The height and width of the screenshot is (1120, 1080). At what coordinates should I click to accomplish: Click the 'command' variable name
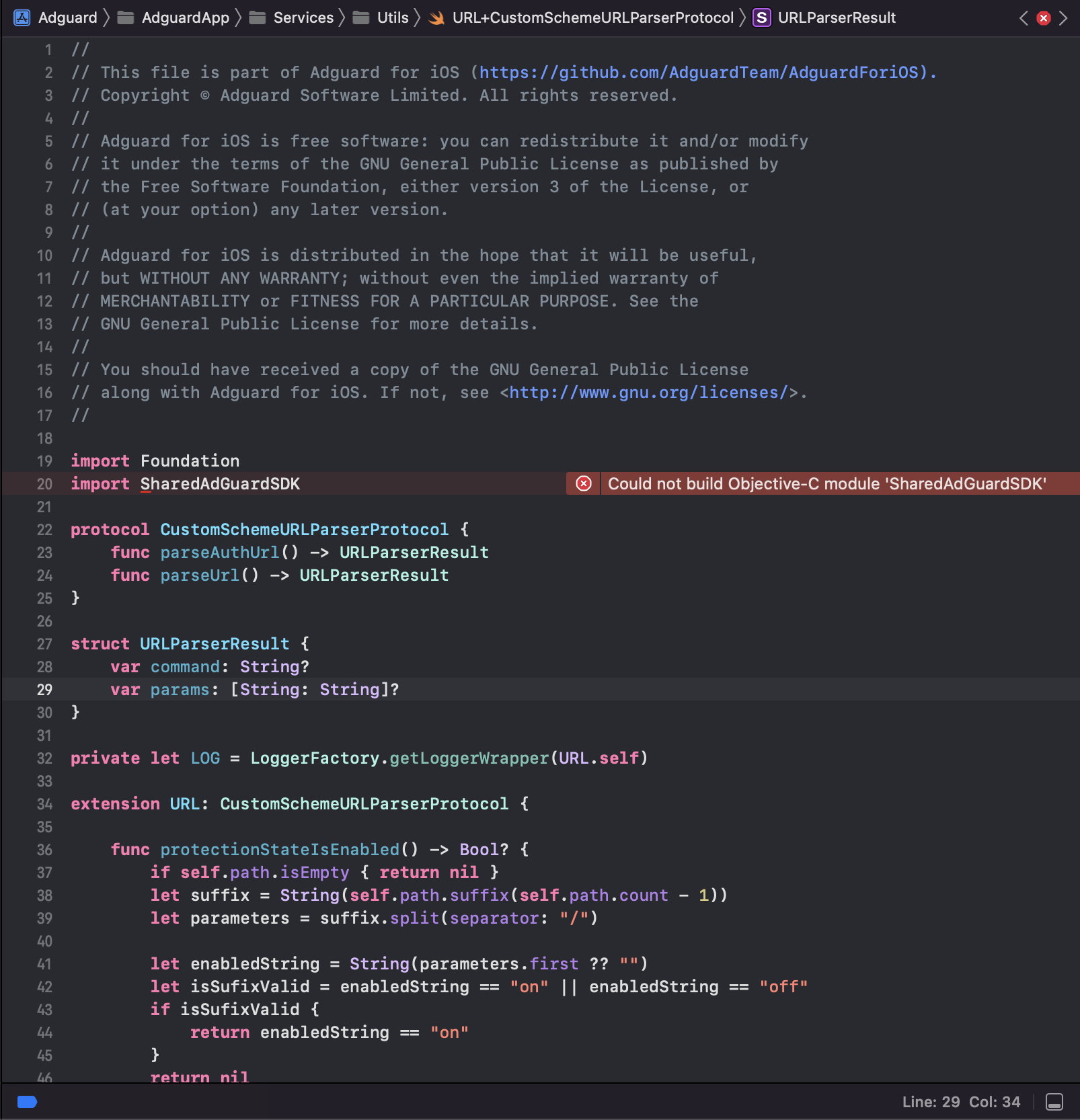(185, 667)
